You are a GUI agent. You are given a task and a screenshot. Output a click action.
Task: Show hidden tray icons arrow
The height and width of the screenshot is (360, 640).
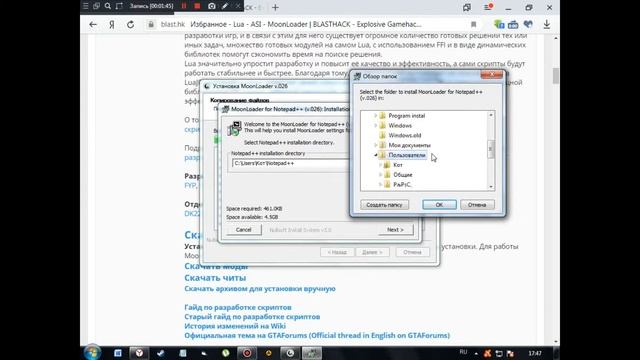pos(476,353)
